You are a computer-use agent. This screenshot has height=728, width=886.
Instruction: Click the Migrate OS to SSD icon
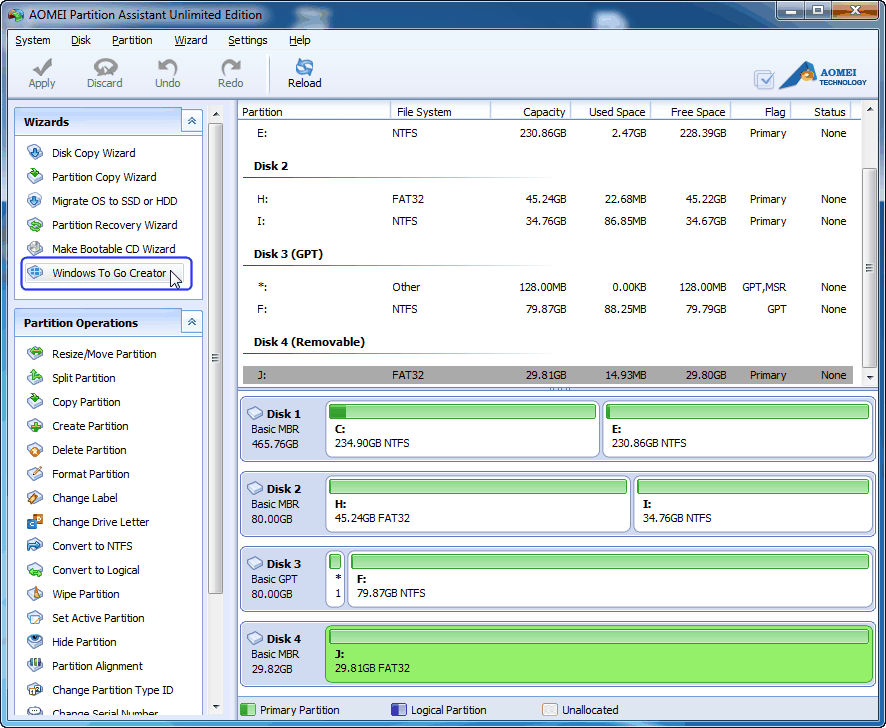pos(35,201)
